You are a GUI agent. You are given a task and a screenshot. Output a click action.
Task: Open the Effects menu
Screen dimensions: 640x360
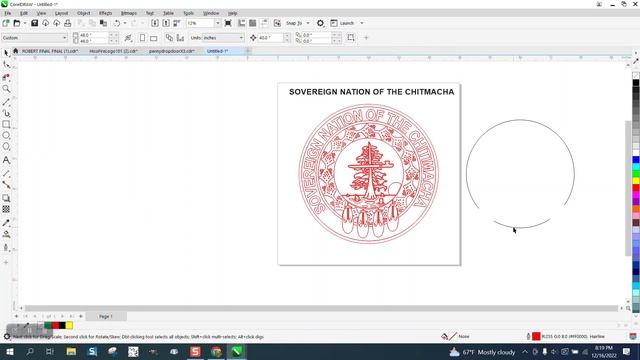tap(105, 13)
